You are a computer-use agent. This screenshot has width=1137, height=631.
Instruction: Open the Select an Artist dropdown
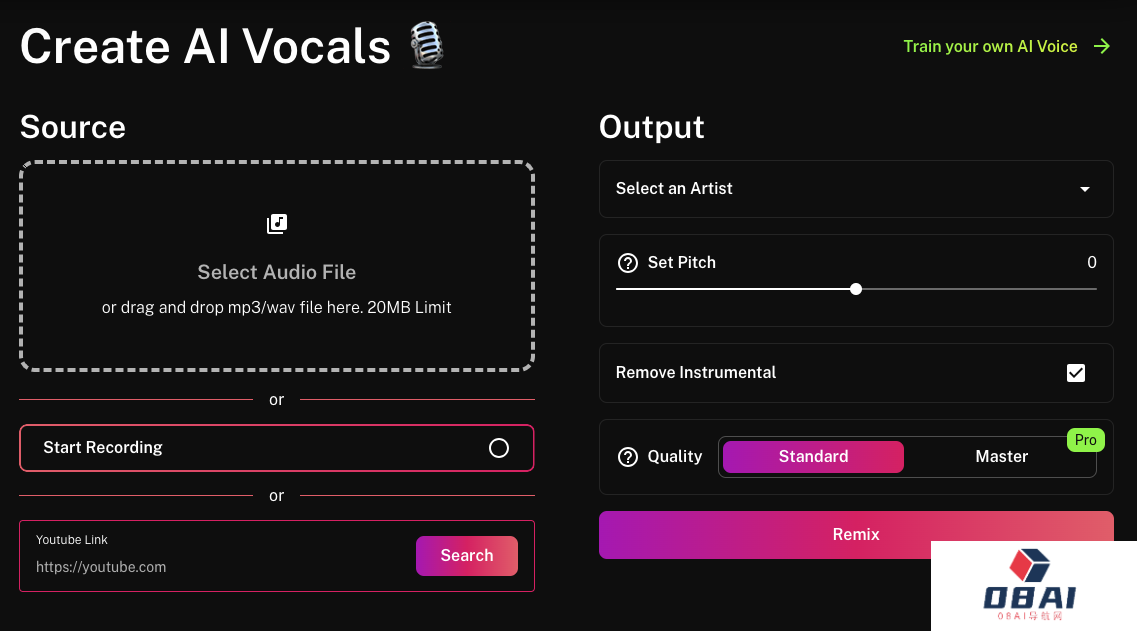856,189
